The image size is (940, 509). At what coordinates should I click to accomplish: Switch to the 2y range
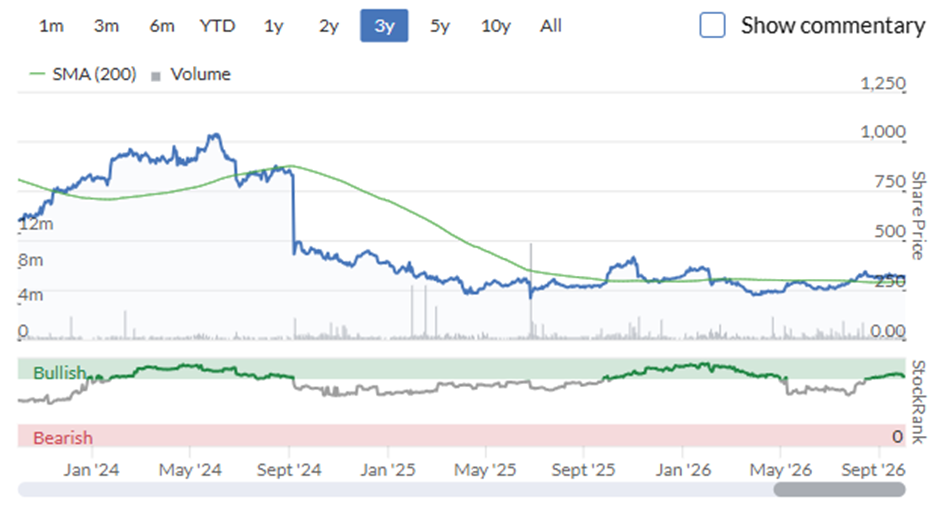[x=329, y=26]
